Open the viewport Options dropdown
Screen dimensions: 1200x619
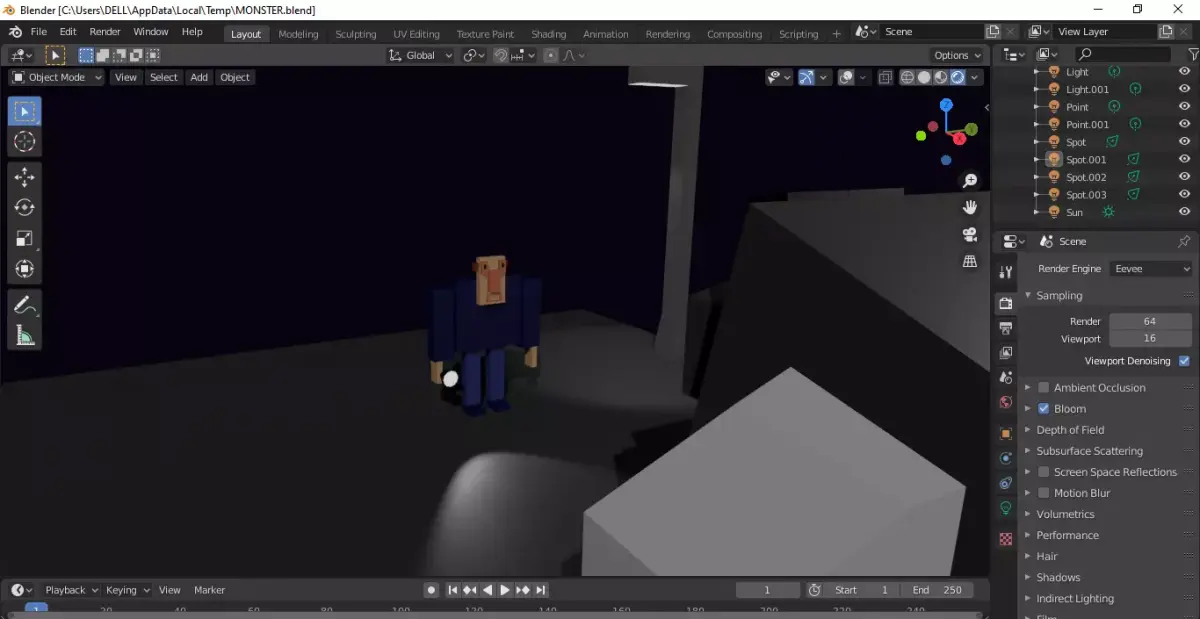pos(957,55)
